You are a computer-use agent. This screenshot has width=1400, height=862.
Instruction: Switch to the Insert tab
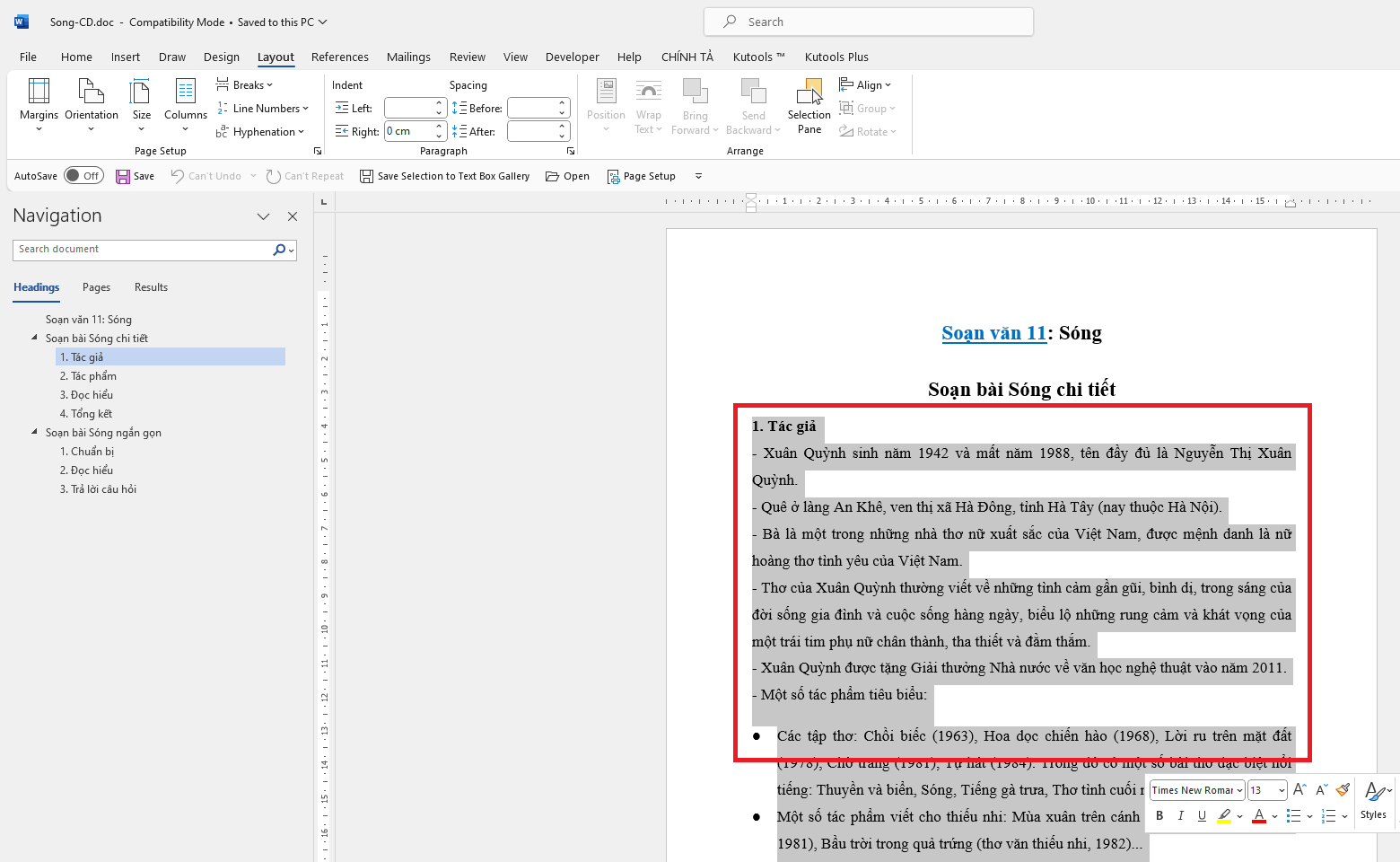(126, 57)
